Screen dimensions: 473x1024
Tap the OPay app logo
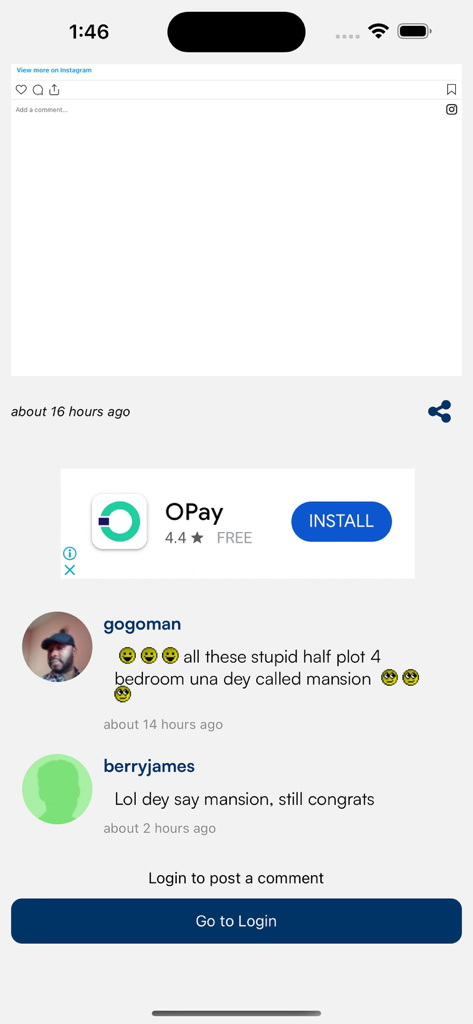click(x=119, y=521)
